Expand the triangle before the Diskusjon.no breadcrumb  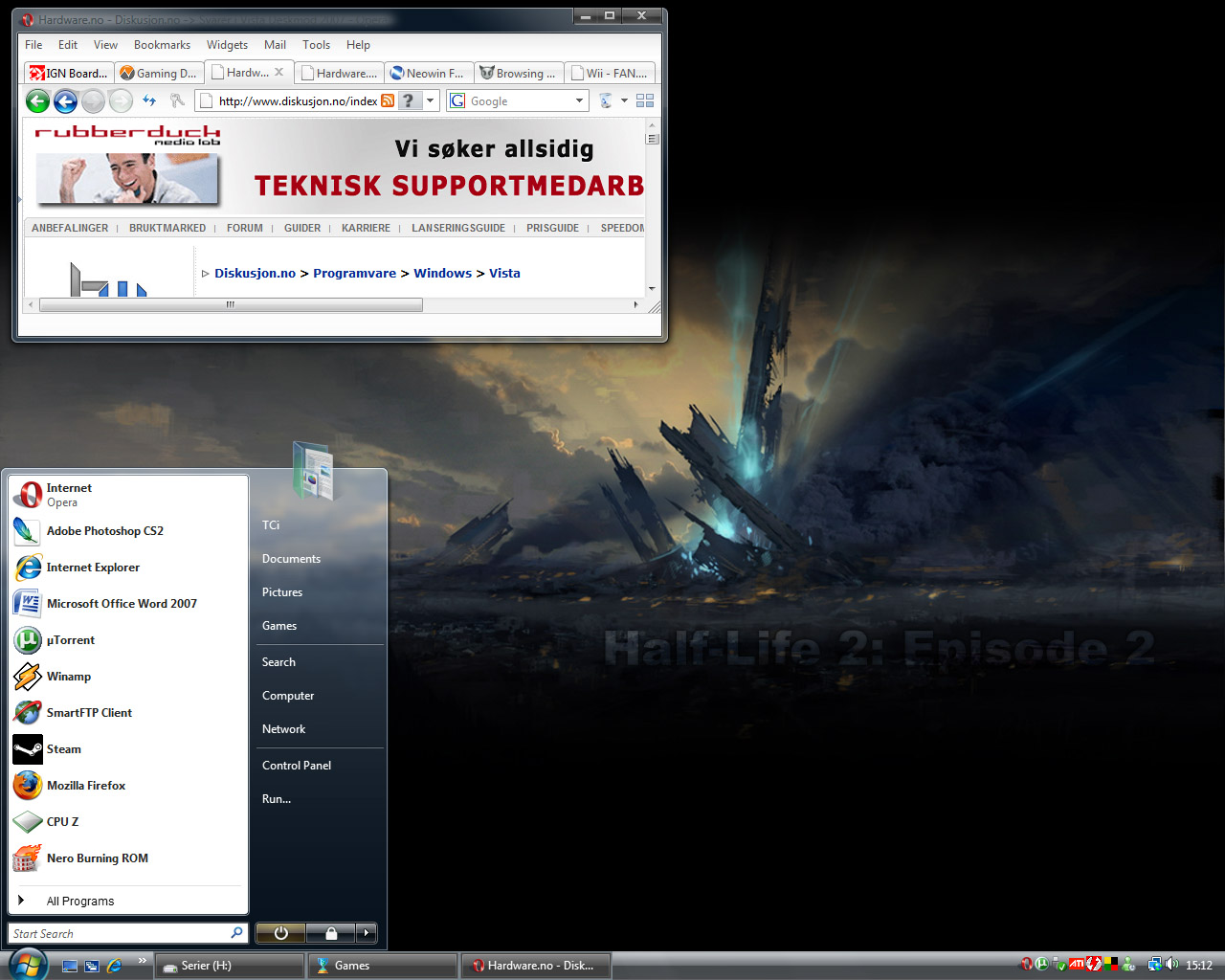(205, 274)
